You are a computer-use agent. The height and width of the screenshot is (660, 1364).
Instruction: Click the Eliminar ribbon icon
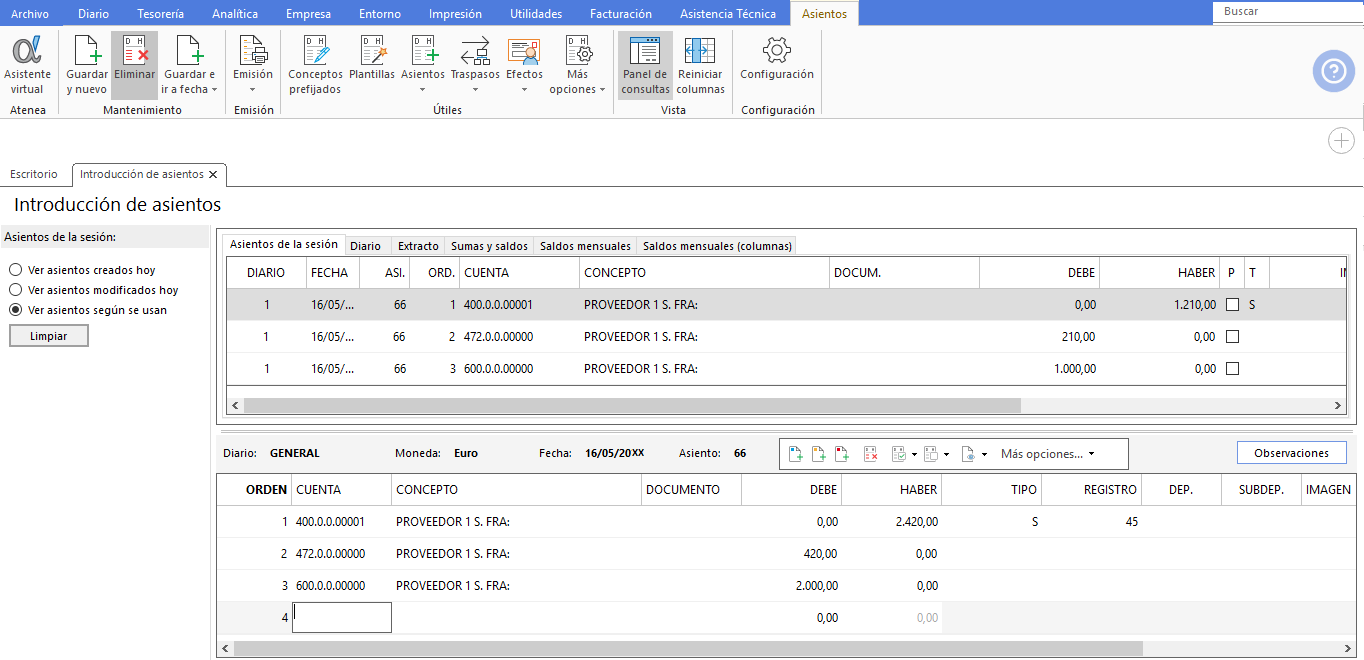[134, 66]
